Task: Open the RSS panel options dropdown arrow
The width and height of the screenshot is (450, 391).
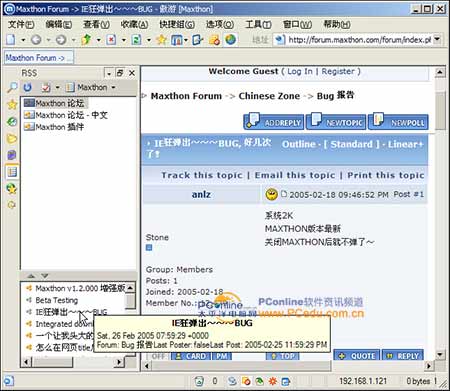Action: pyautogui.click(x=109, y=73)
